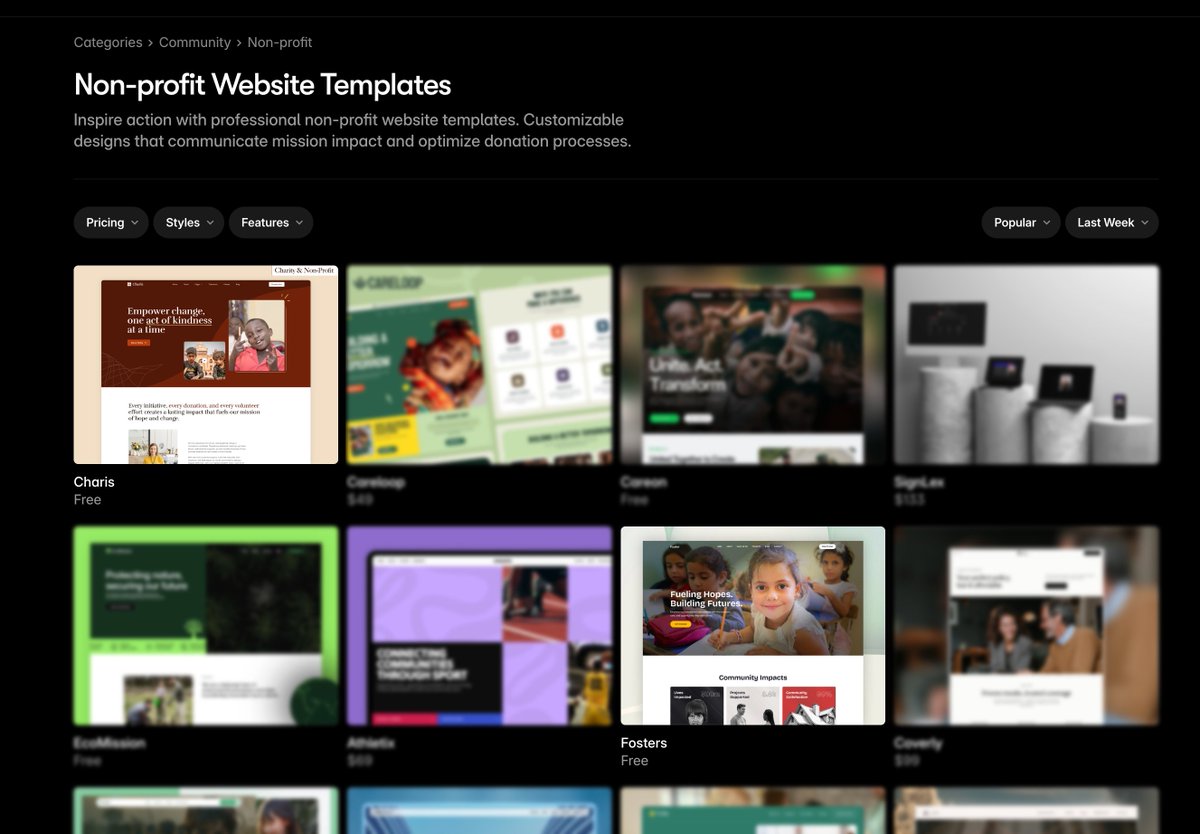Viewport: 1200px width, 834px height.
Task: Click the Fosters template name
Action: click(644, 743)
